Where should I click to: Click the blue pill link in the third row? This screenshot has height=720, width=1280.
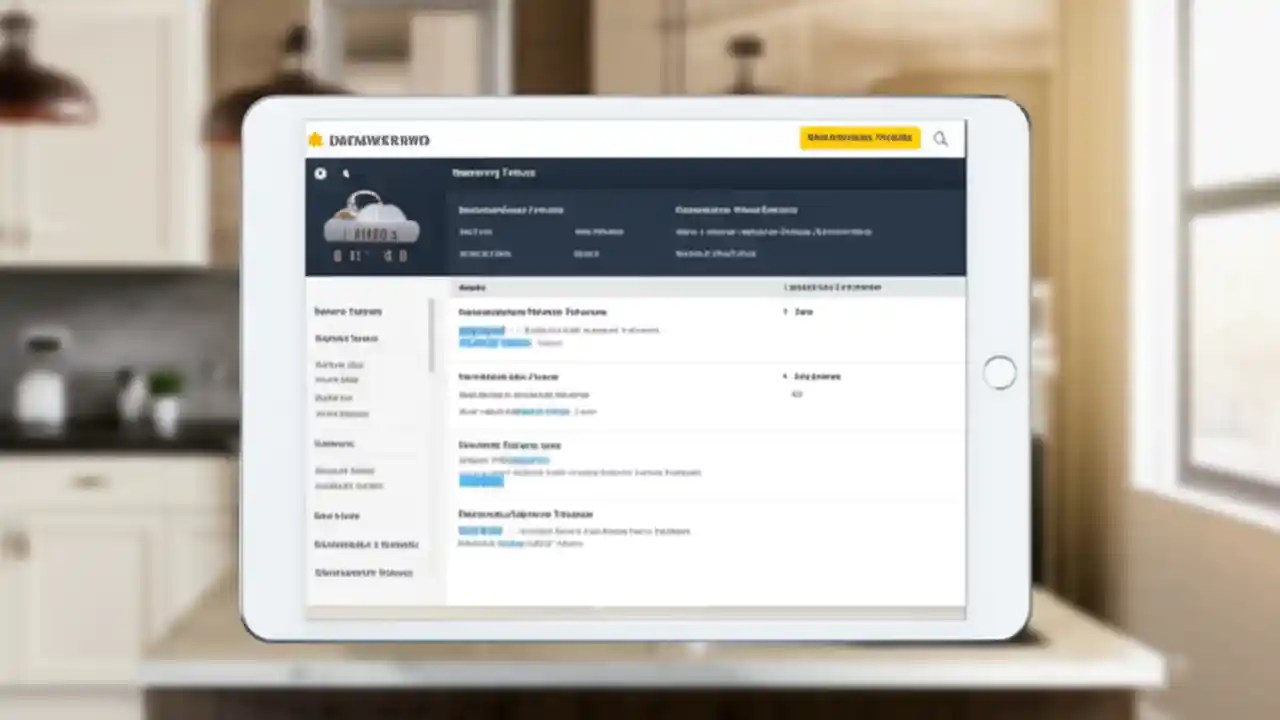click(x=480, y=480)
